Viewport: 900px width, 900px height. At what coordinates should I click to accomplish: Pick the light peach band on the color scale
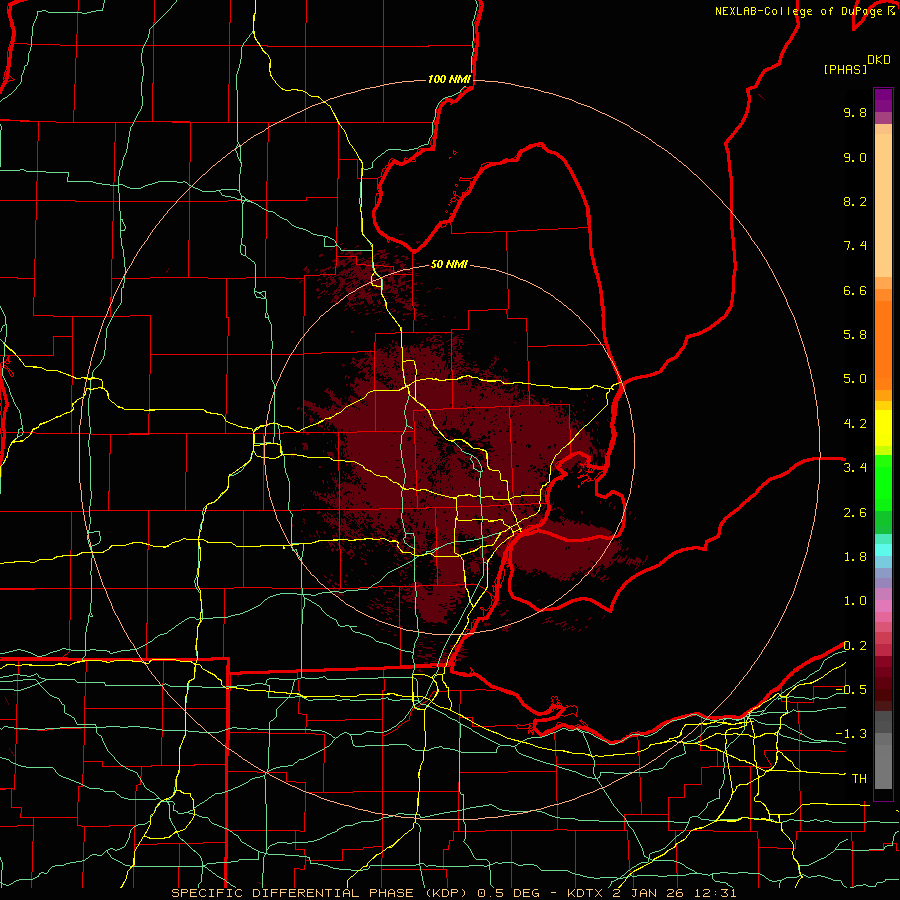[x=883, y=205]
